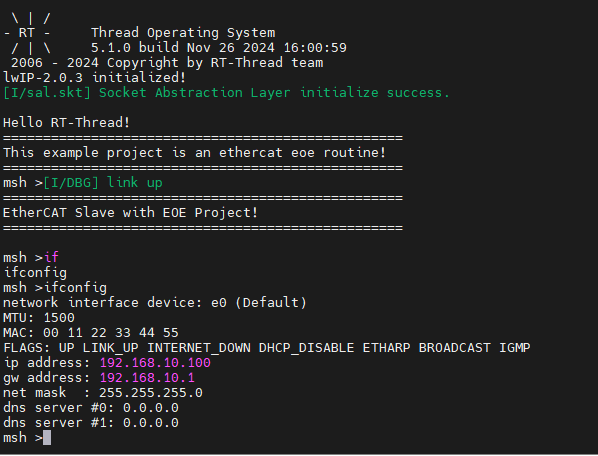Click the ip address 192.168.10.100
Image resolution: width=598 pixels, height=456 pixels.
click(x=155, y=363)
